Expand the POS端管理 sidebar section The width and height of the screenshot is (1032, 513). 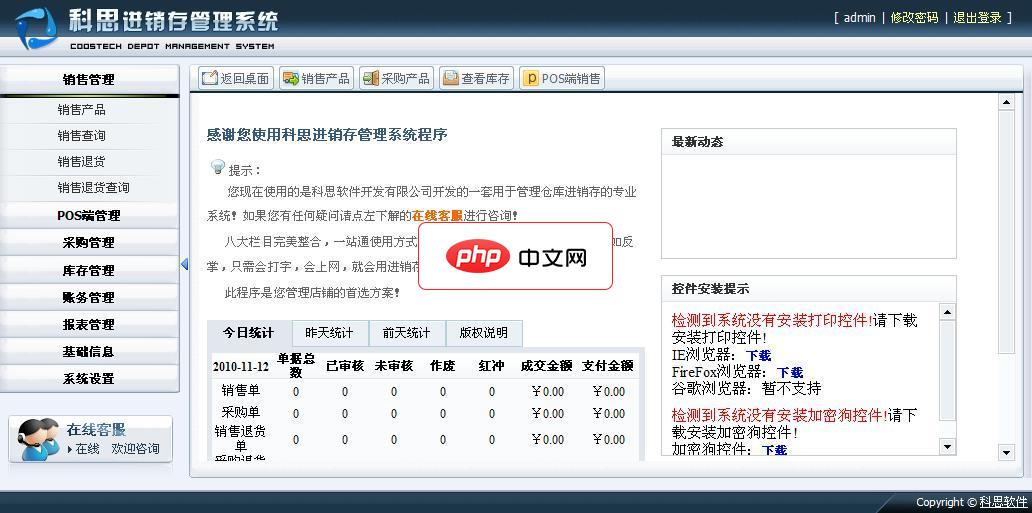pos(89,215)
